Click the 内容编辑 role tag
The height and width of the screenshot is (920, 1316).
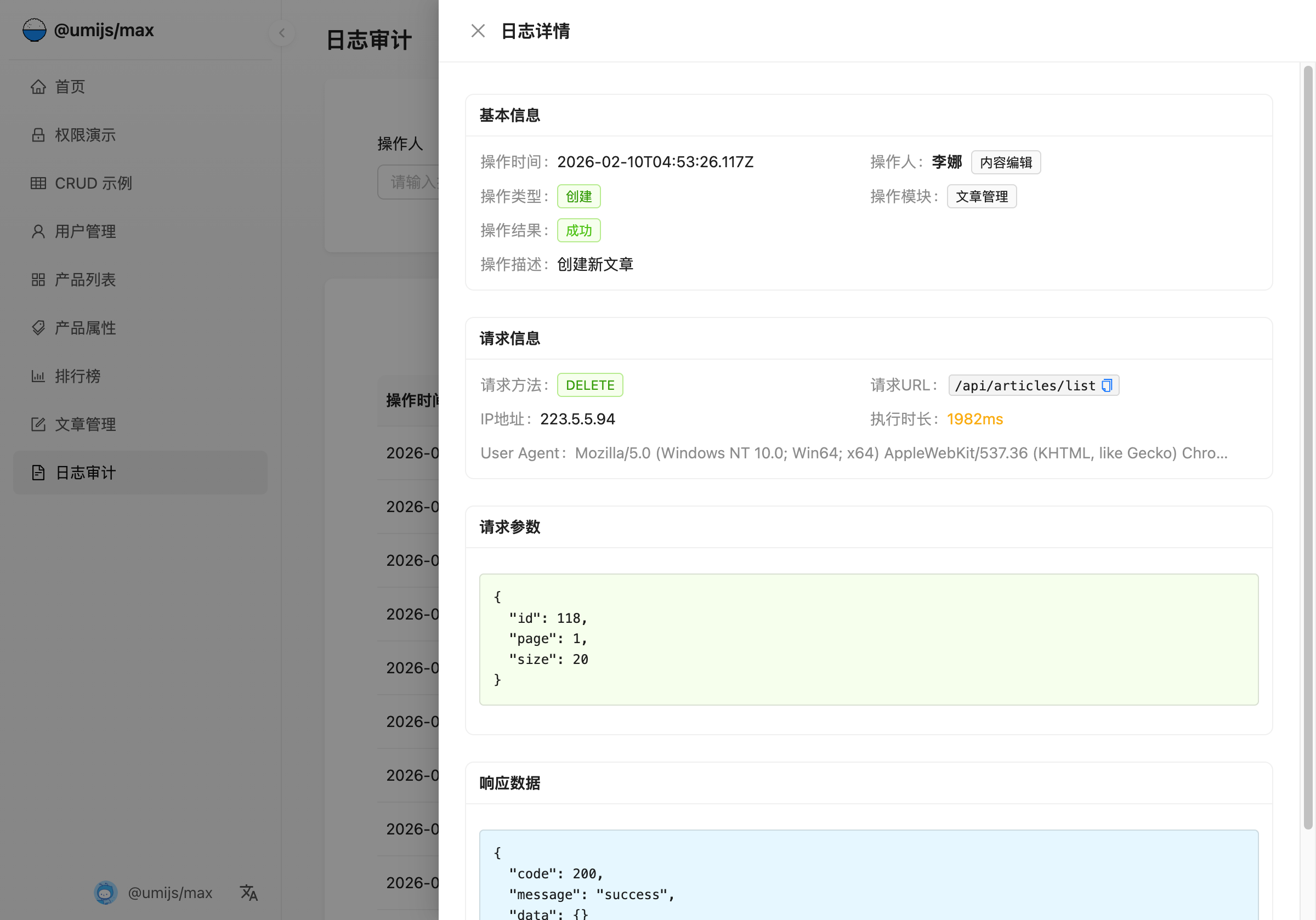coord(1005,162)
